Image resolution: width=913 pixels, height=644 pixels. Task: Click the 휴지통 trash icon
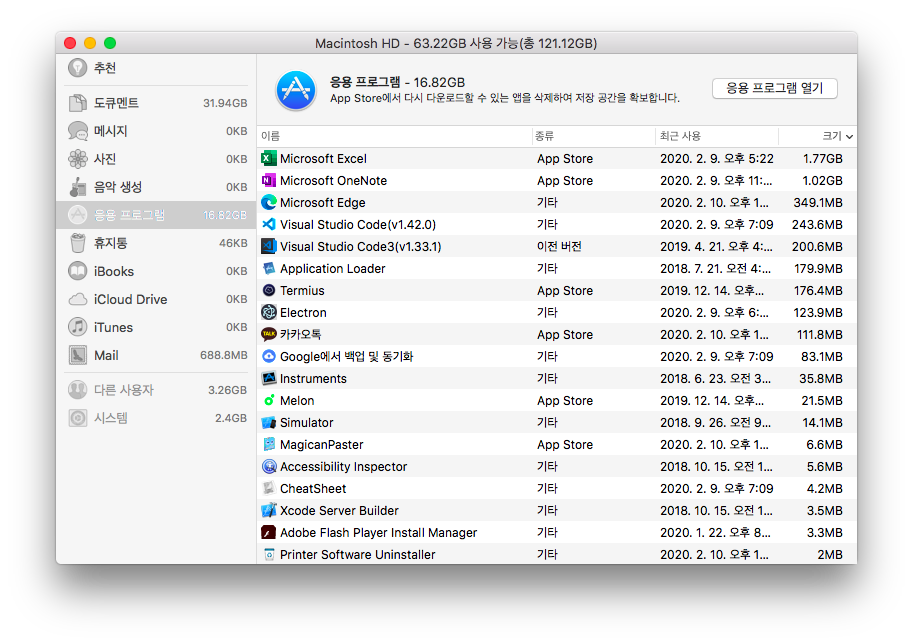coord(77,243)
